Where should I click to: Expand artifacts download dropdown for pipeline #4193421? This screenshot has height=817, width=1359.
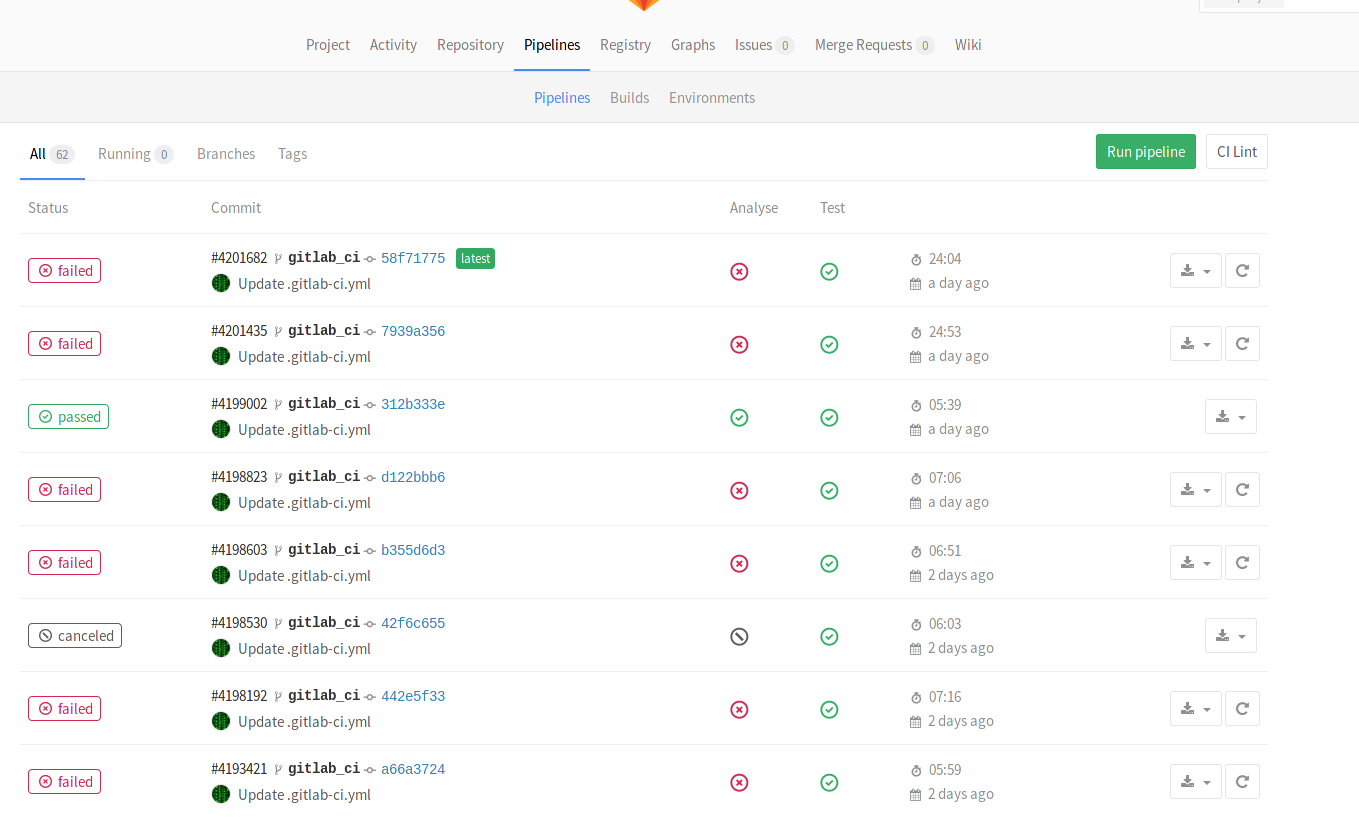pos(1196,781)
